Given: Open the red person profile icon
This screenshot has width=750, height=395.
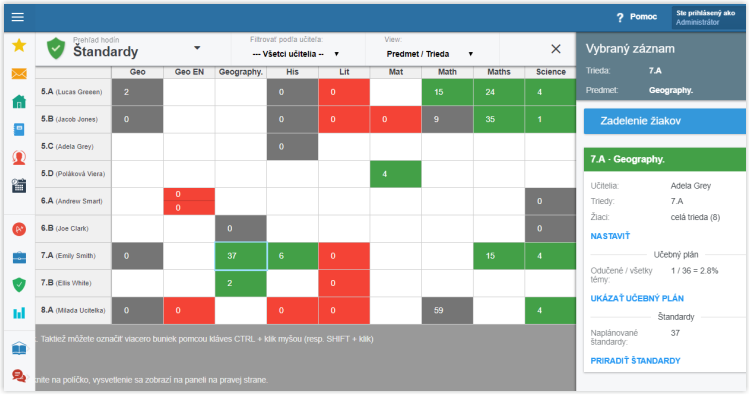Looking at the screenshot, I should (19, 157).
